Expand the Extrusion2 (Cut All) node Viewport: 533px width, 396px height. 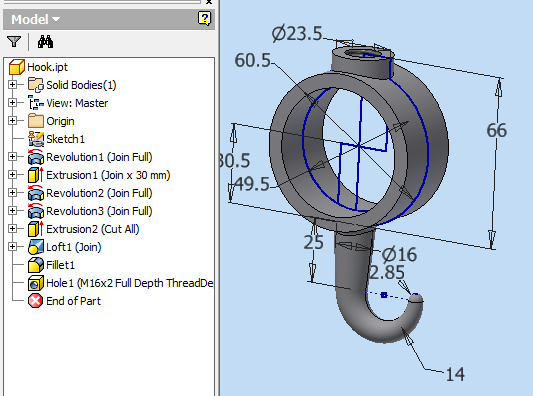point(13,229)
